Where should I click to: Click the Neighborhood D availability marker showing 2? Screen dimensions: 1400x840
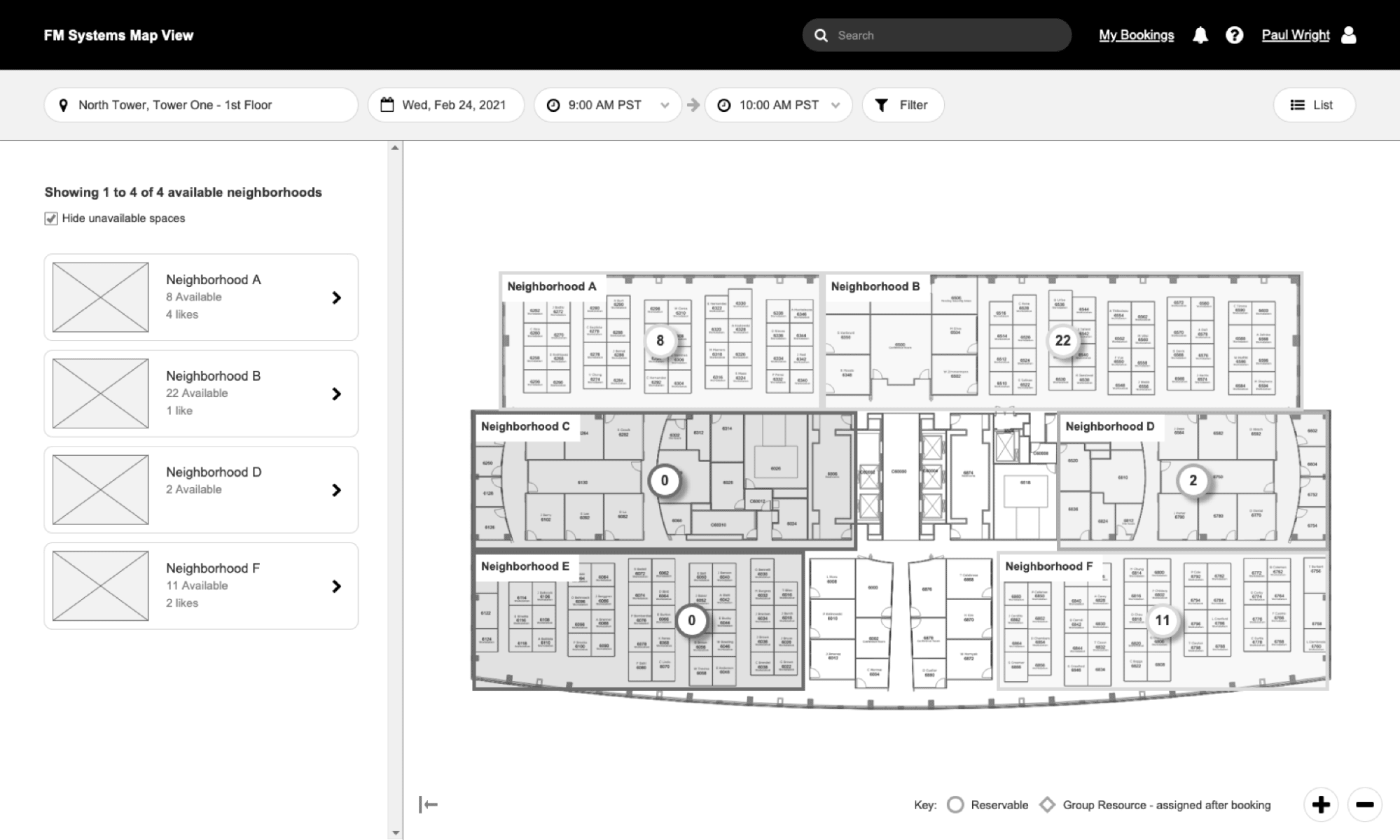pyautogui.click(x=1192, y=481)
